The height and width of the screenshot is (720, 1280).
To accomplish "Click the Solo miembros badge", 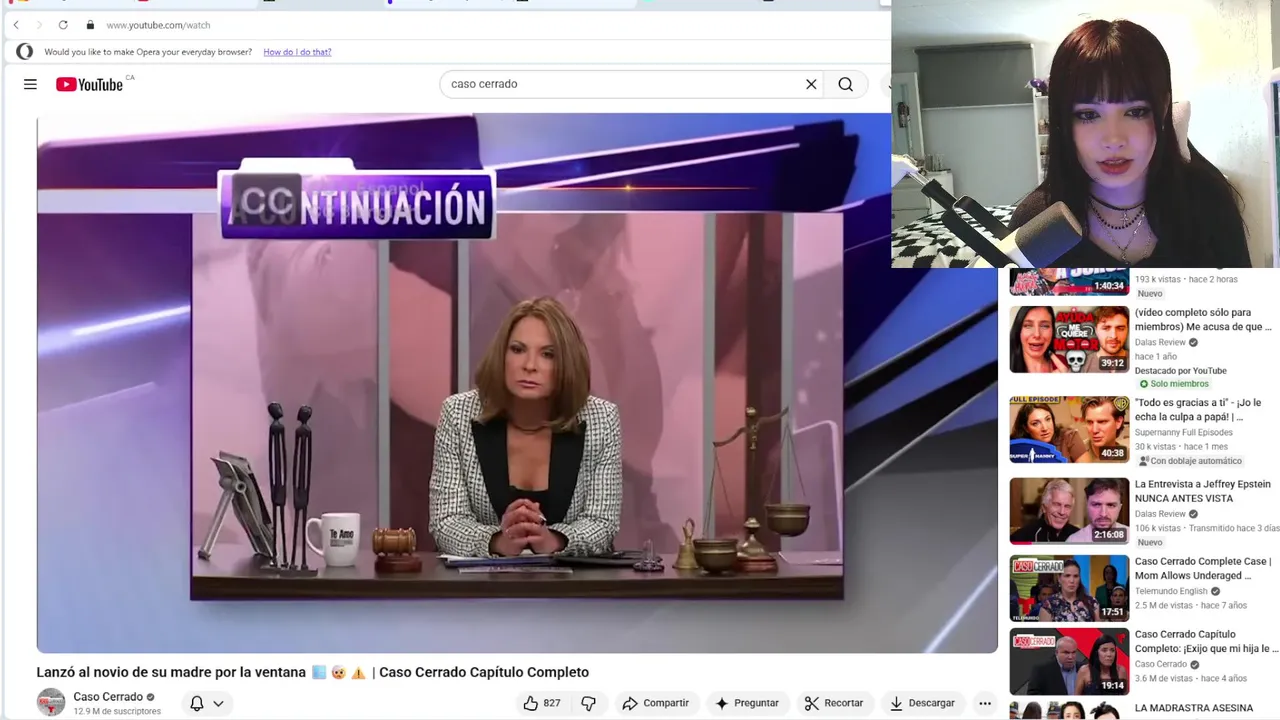I will pyautogui.click(x=1174, y=384).
